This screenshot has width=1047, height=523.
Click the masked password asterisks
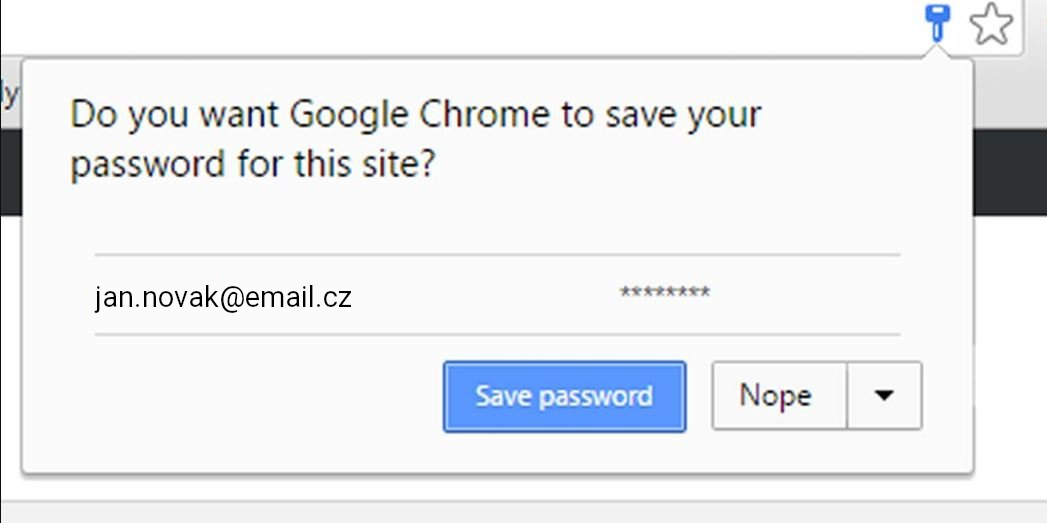pyautogui.click(x=665, y=293)
